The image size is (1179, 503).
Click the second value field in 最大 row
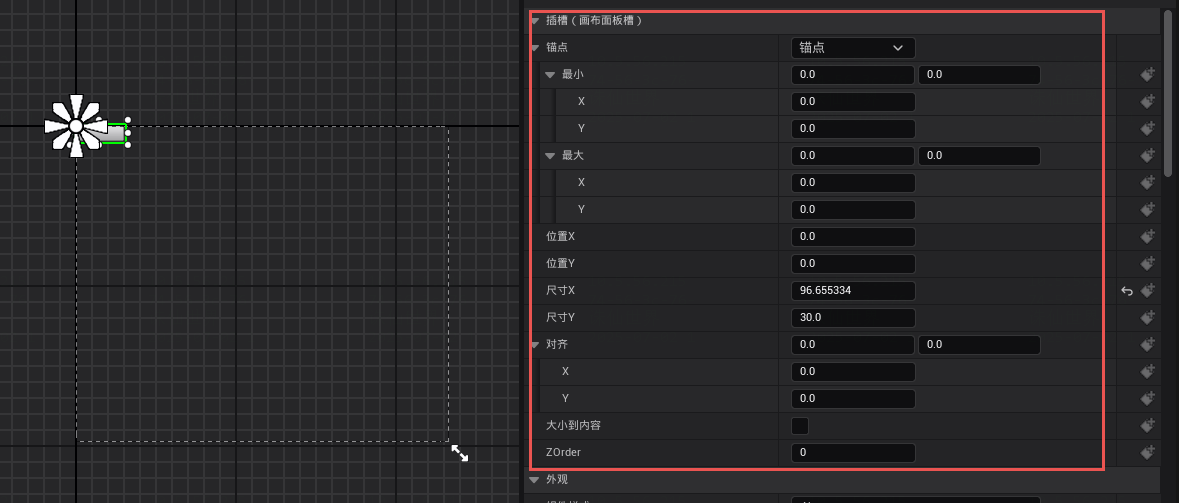click(x=979, y=156)
